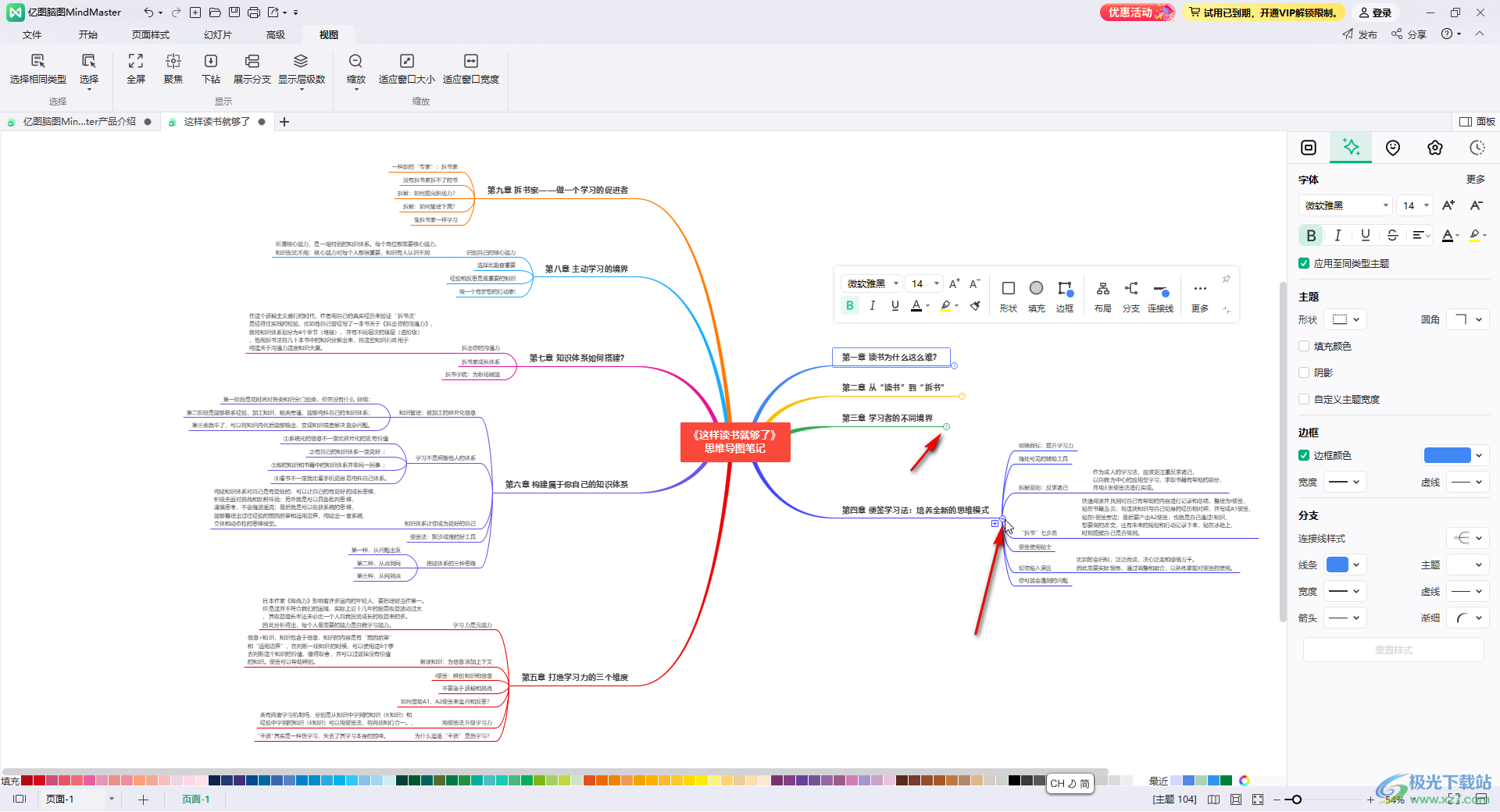1500x812 pixels.
Task: Open the Fullscreen view tool
Action: click(x=136, y=61)
